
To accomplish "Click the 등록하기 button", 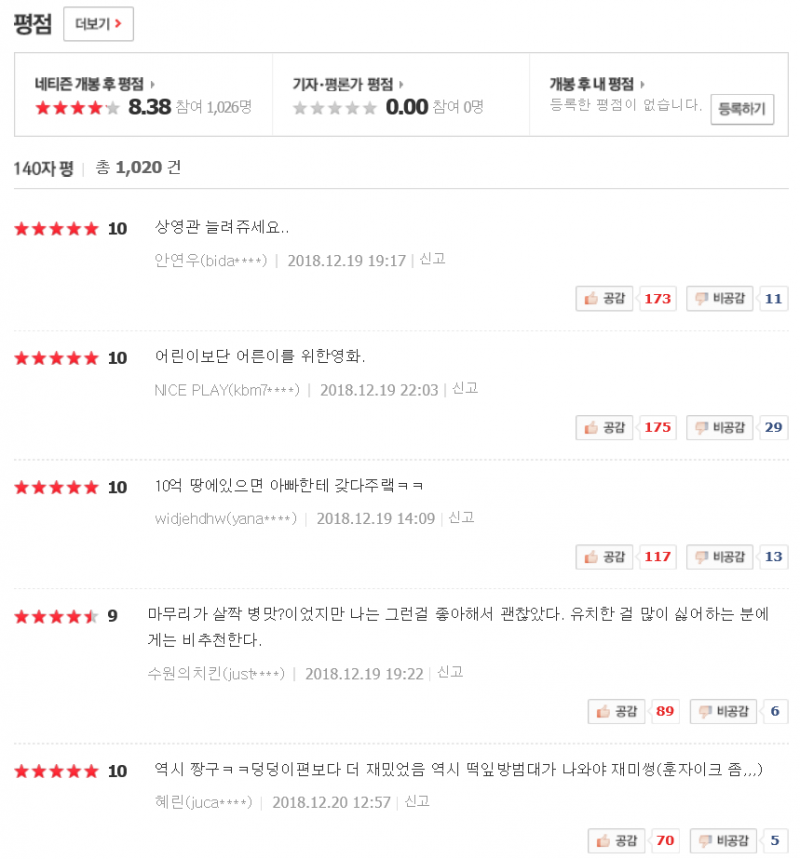I will tap(742, 109).
